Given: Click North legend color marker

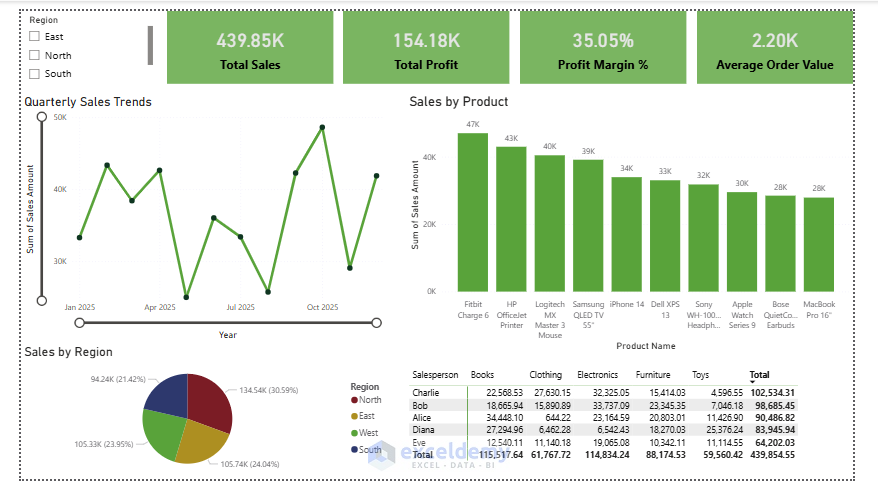Looking at the screenshot, I should [x=354, y=400].
